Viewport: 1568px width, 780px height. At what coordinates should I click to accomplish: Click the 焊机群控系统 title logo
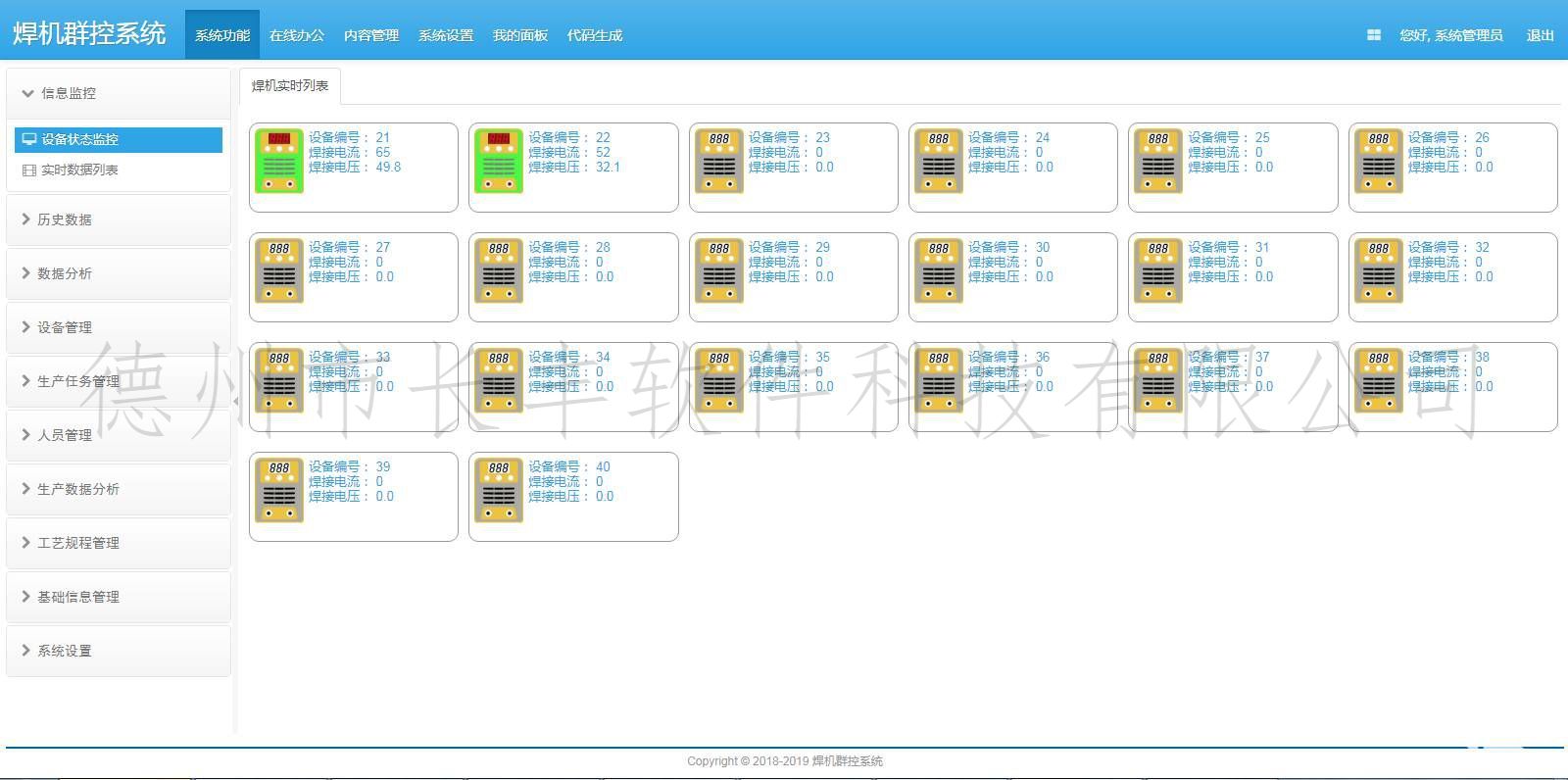[89, 33]
